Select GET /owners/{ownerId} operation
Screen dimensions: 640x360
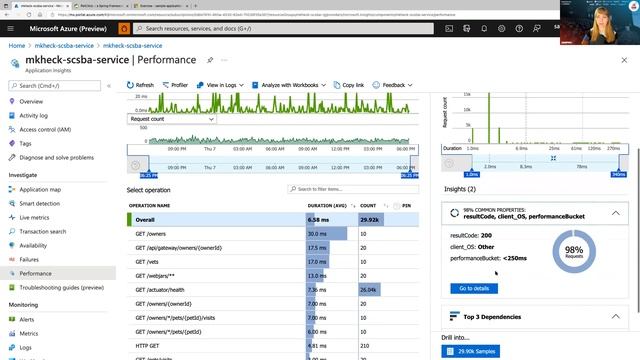coord(273,304)
